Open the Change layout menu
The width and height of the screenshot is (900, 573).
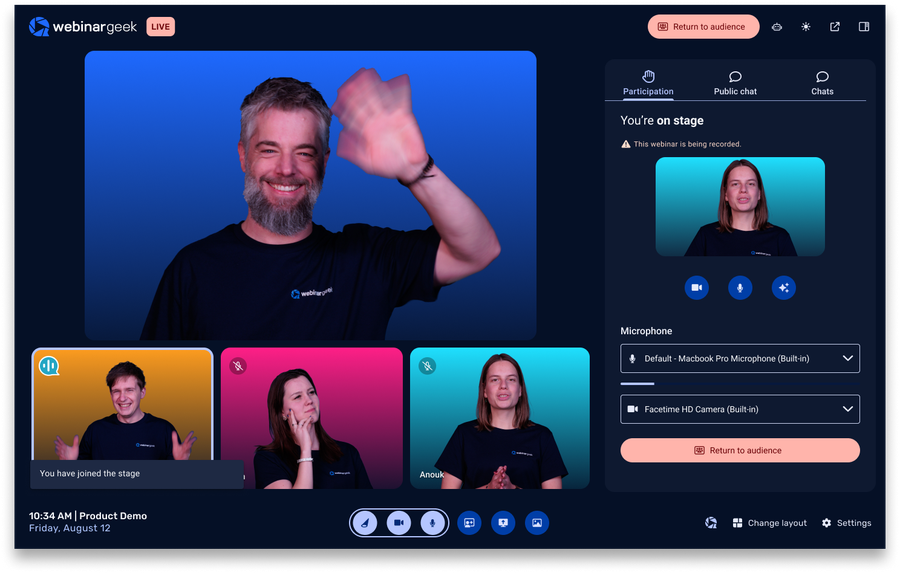pos(769,523)
